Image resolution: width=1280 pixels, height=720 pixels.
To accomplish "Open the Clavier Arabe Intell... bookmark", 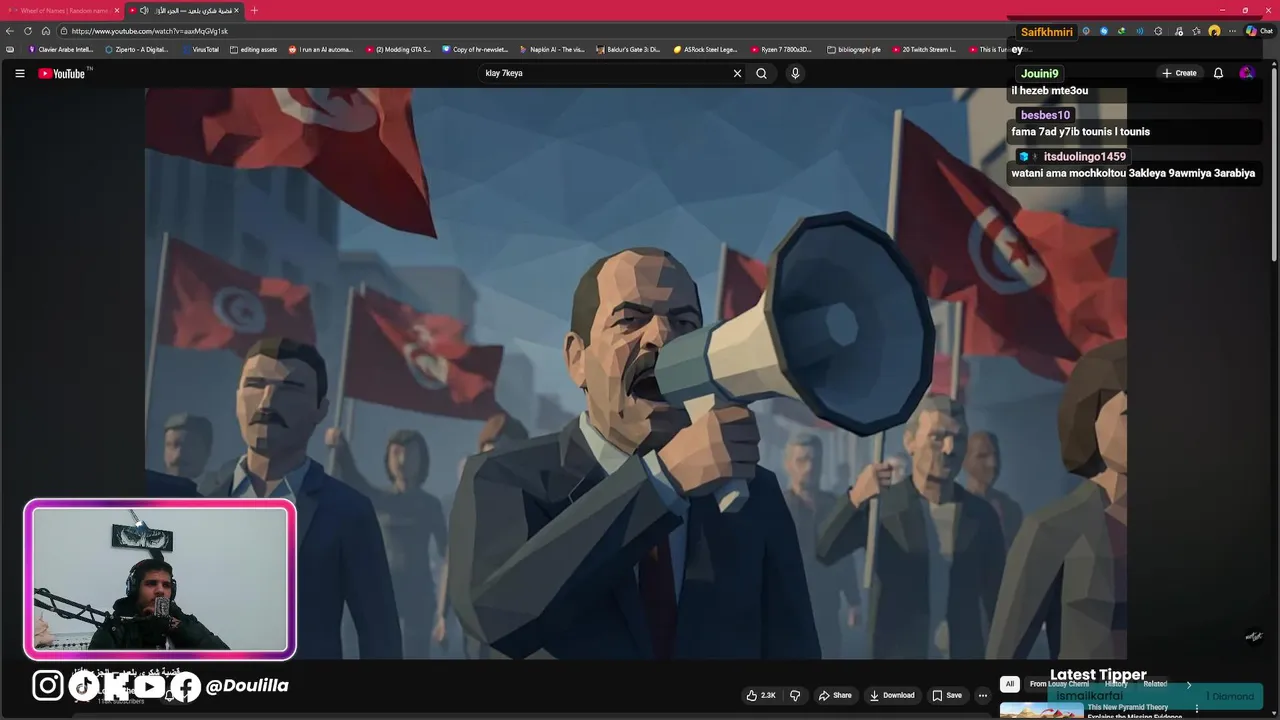I will click(61, 49).
